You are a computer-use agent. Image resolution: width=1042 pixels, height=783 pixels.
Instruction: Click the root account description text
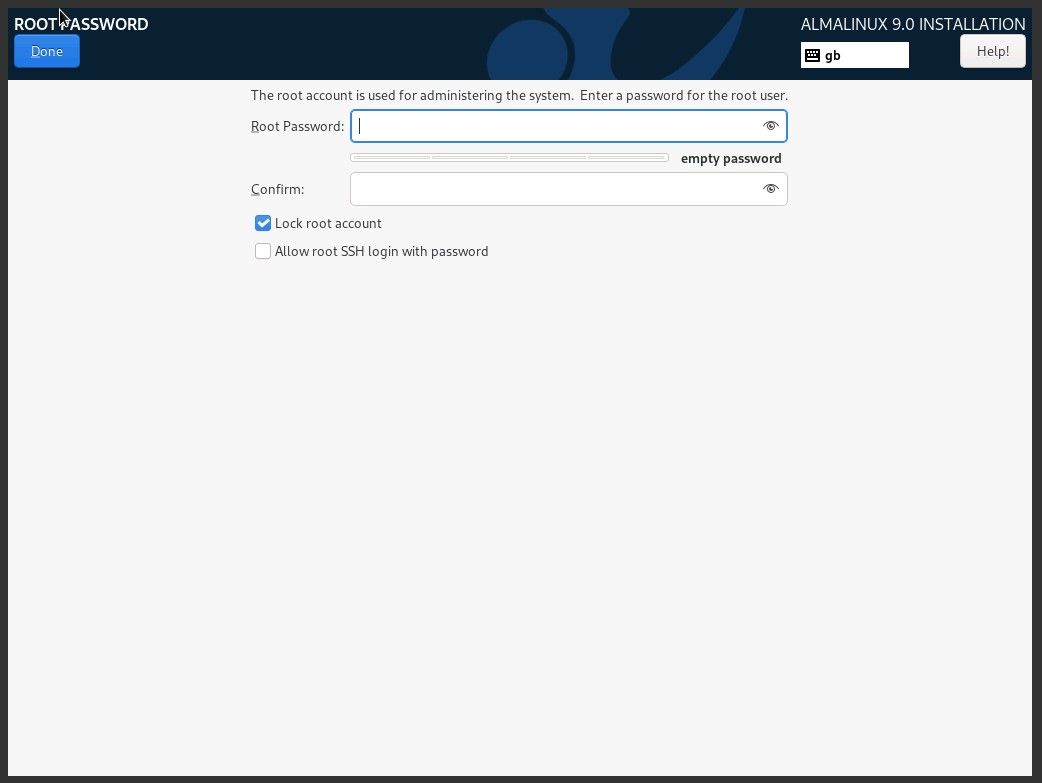pyautogui.click(x=519, y=95)
